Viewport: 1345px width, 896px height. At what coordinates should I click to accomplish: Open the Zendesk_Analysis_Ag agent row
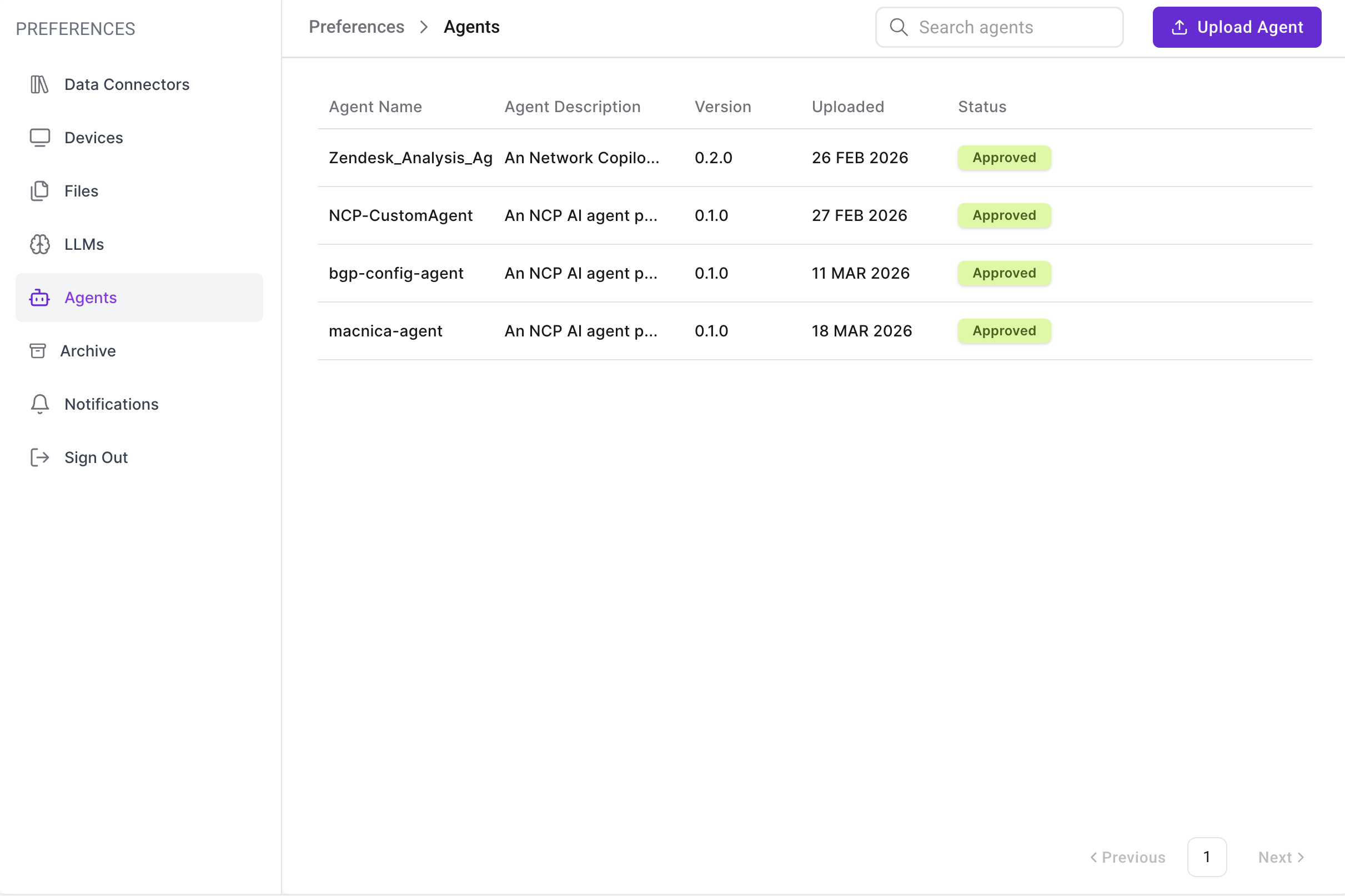pyautogui.click(x=410, y=158)
